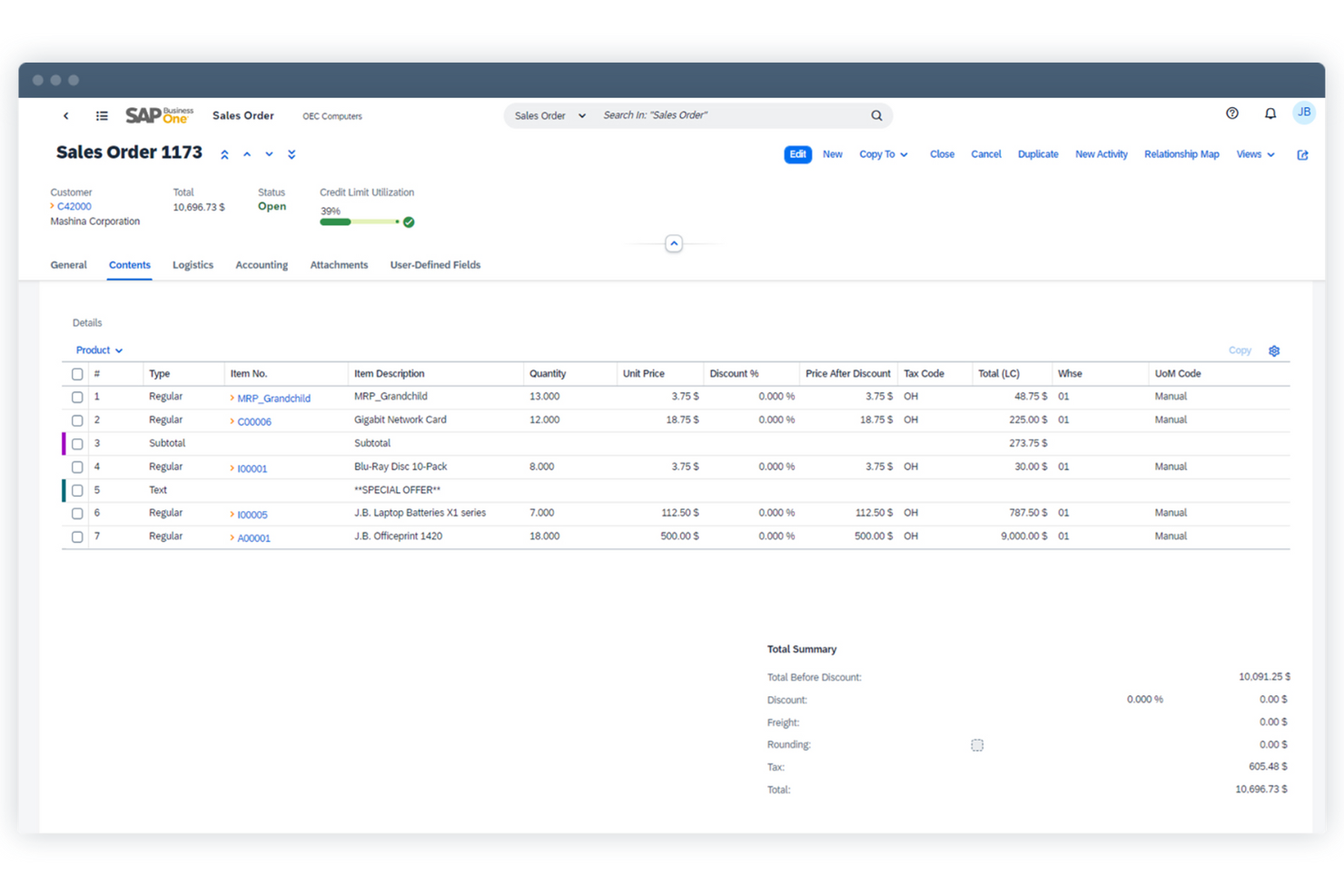Tick checkbox for row 7 Officeprint 1420
This screenshot has height=896, width=1344.
77,537
